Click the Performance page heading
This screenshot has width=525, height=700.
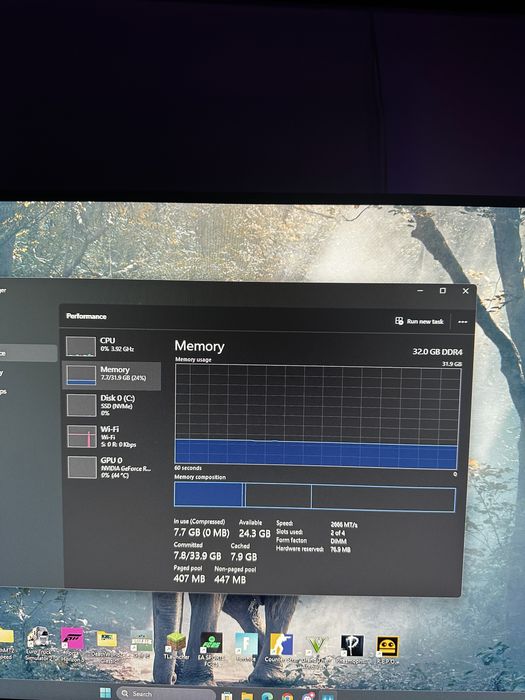click(86, 316)
